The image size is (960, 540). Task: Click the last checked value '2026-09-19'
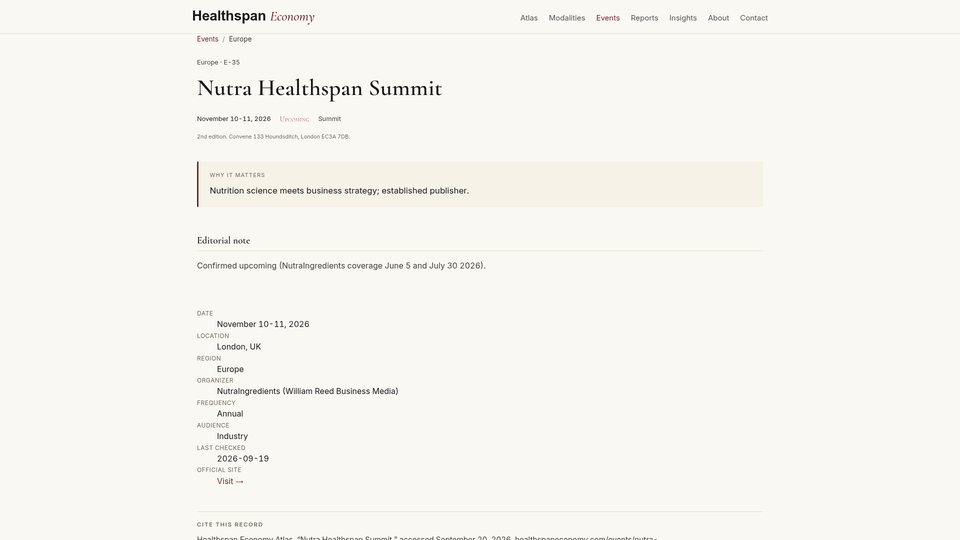242,459
